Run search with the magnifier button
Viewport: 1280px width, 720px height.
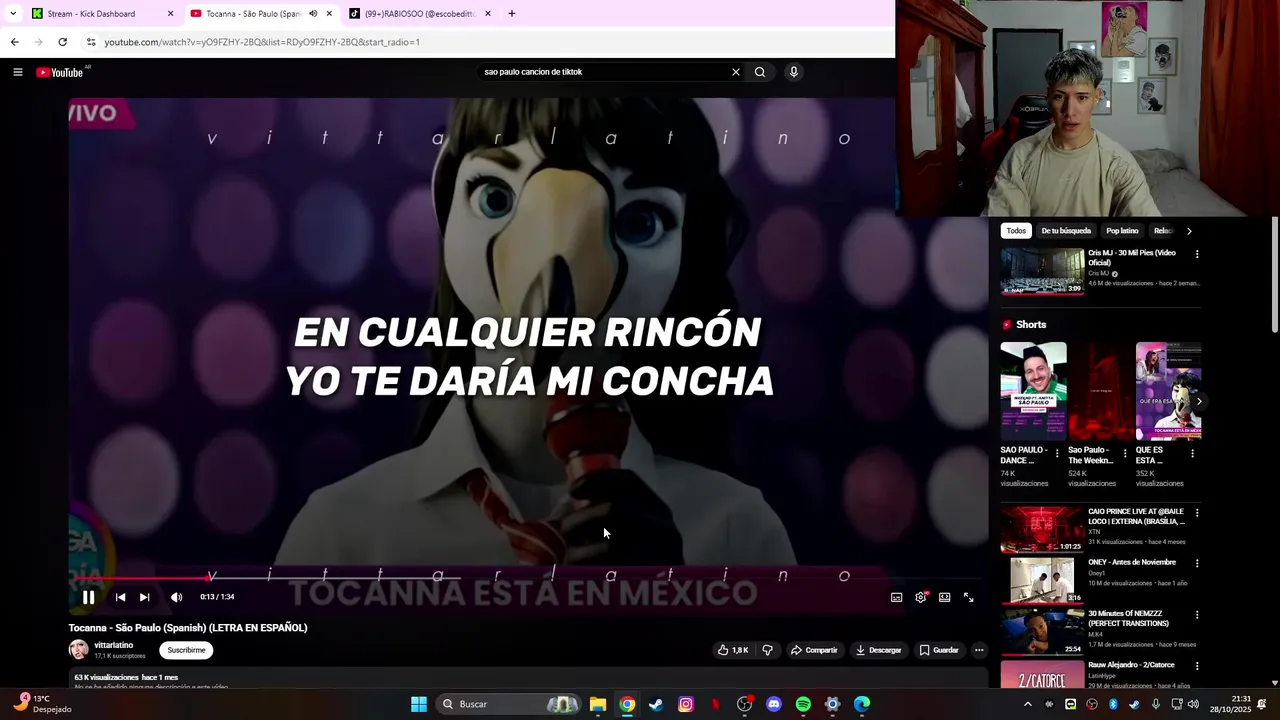point(760,72)
